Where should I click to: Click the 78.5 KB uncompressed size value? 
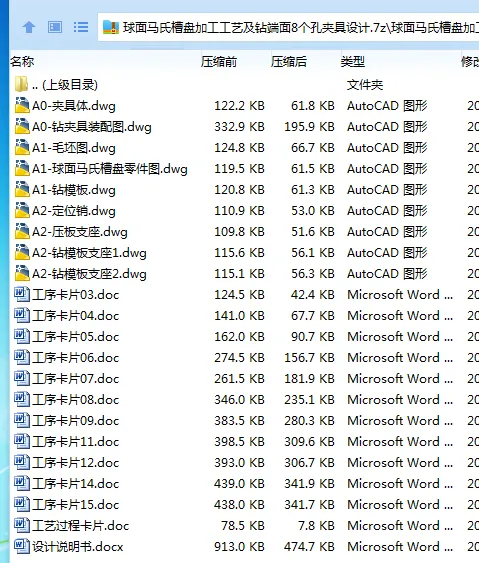pyautogui.click(x=243, y=526)
